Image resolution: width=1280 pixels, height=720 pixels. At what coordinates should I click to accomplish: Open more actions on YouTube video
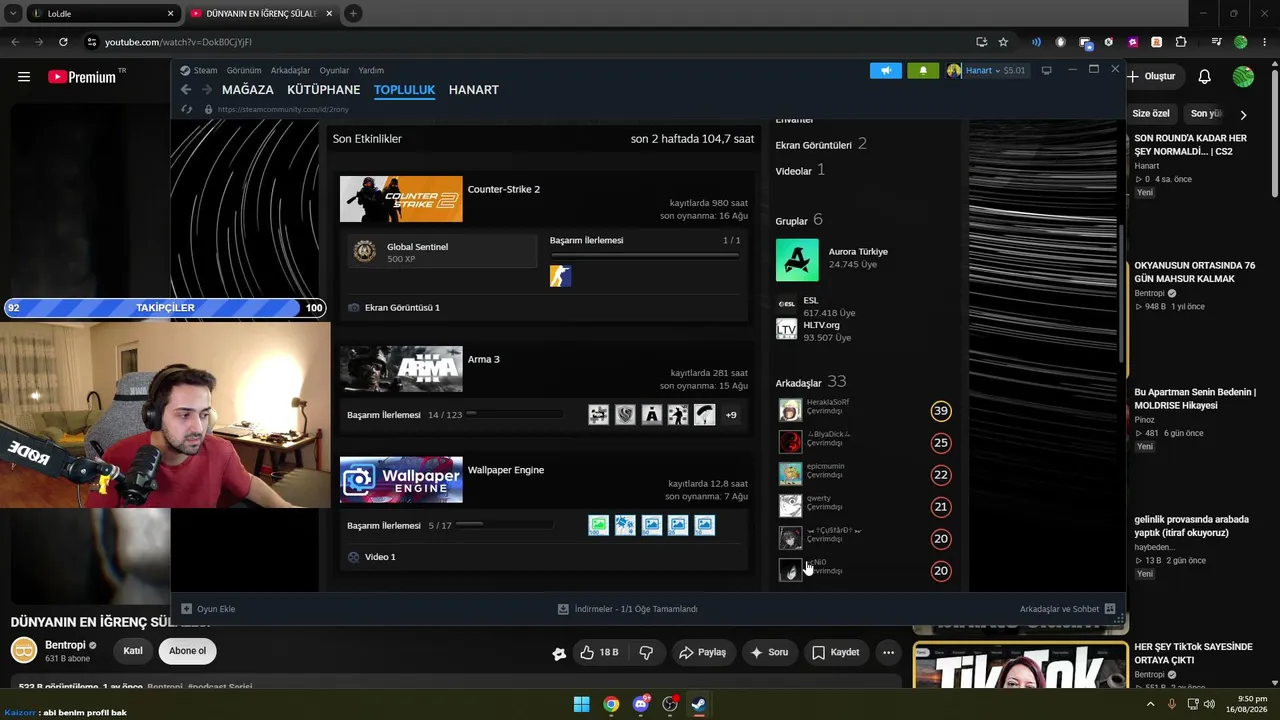pos(888,652)
